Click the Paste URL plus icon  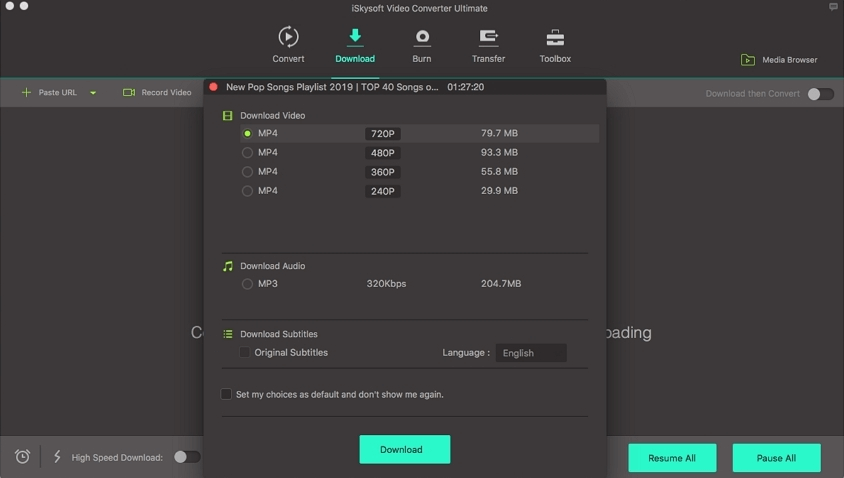(26, 93)
